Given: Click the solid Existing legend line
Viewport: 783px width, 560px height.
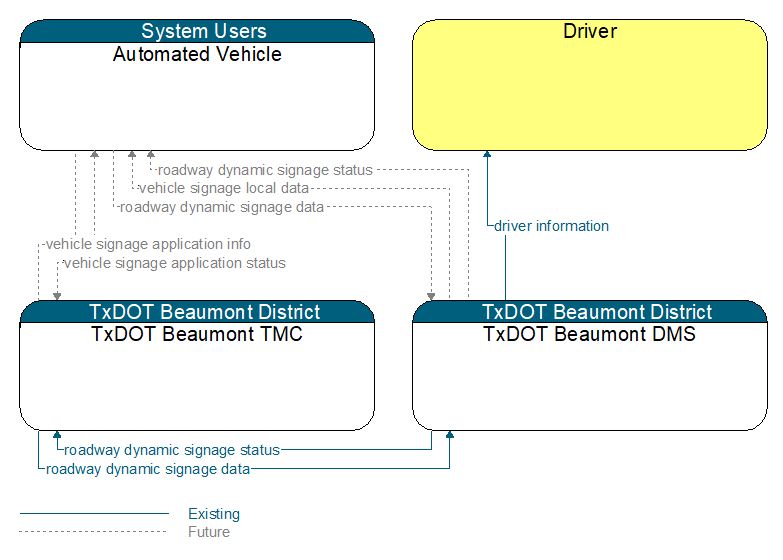Looking at the screenshot, I should pyautogui.click(x=94, y=513).
